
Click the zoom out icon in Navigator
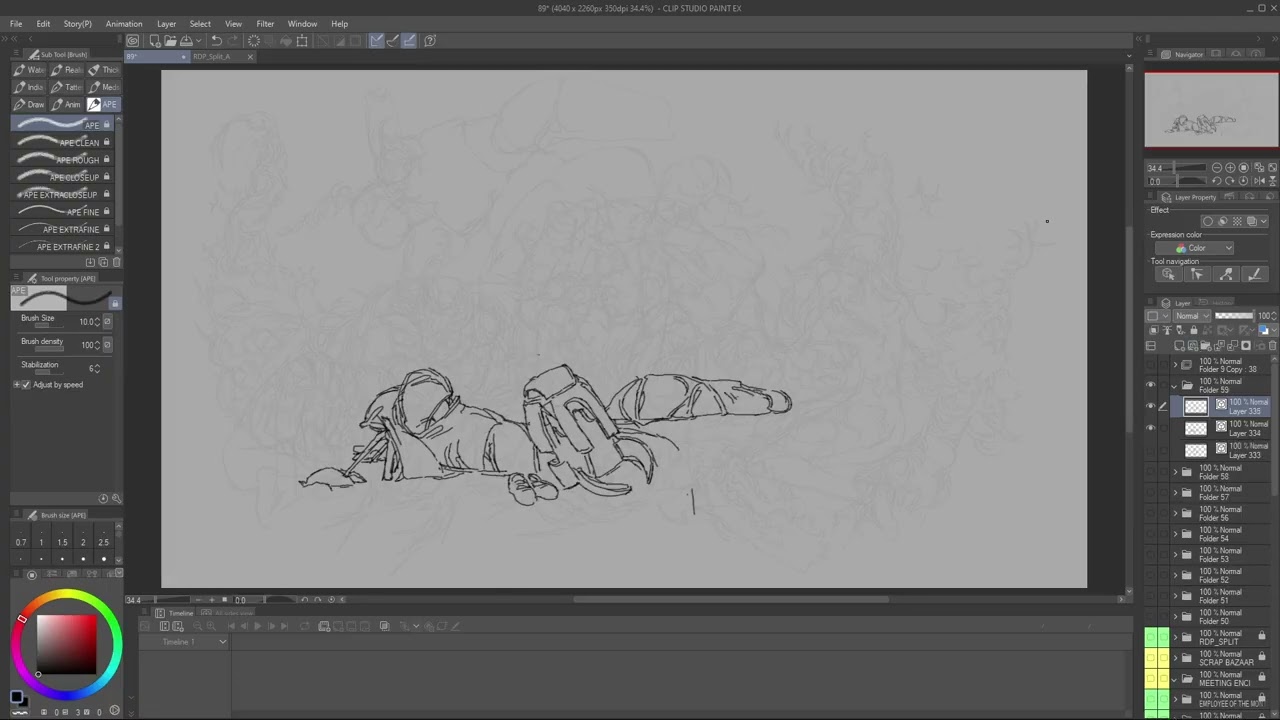click(x=1217, y=168)
